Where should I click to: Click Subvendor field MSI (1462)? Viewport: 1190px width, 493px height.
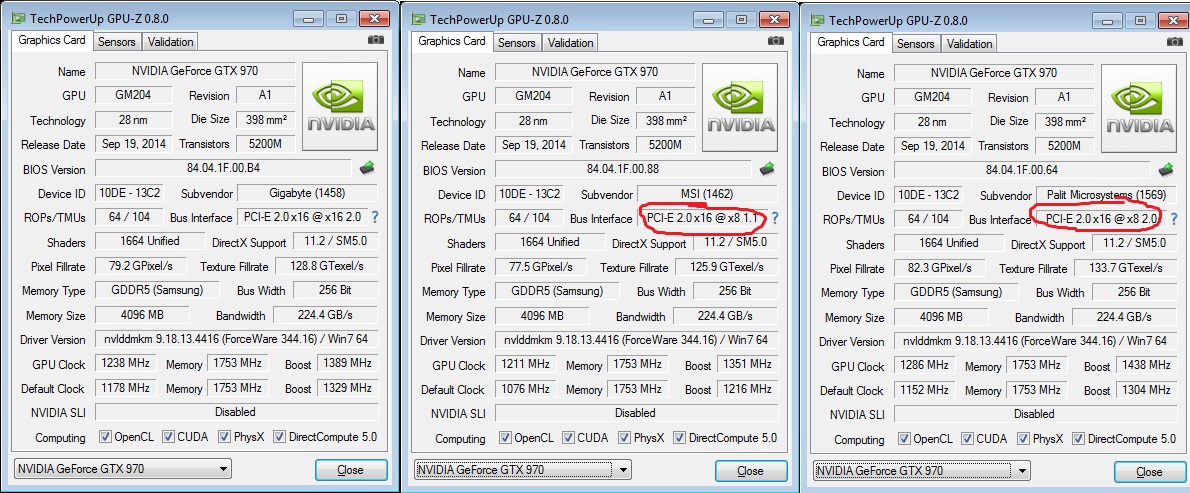point(707,194)
